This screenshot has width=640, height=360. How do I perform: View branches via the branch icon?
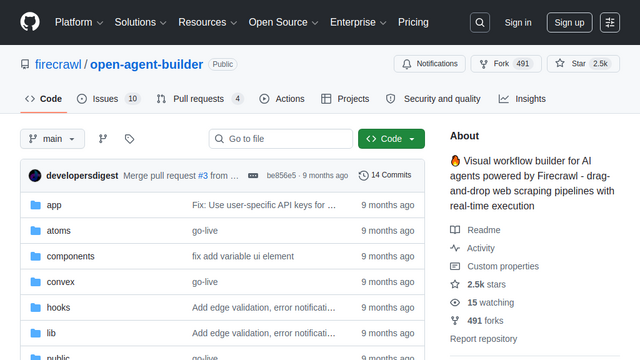click(103, 139)
